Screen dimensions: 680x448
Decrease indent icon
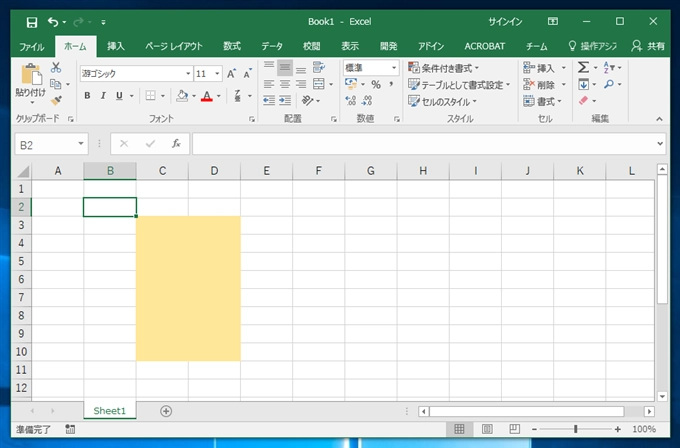pos(269,101)
